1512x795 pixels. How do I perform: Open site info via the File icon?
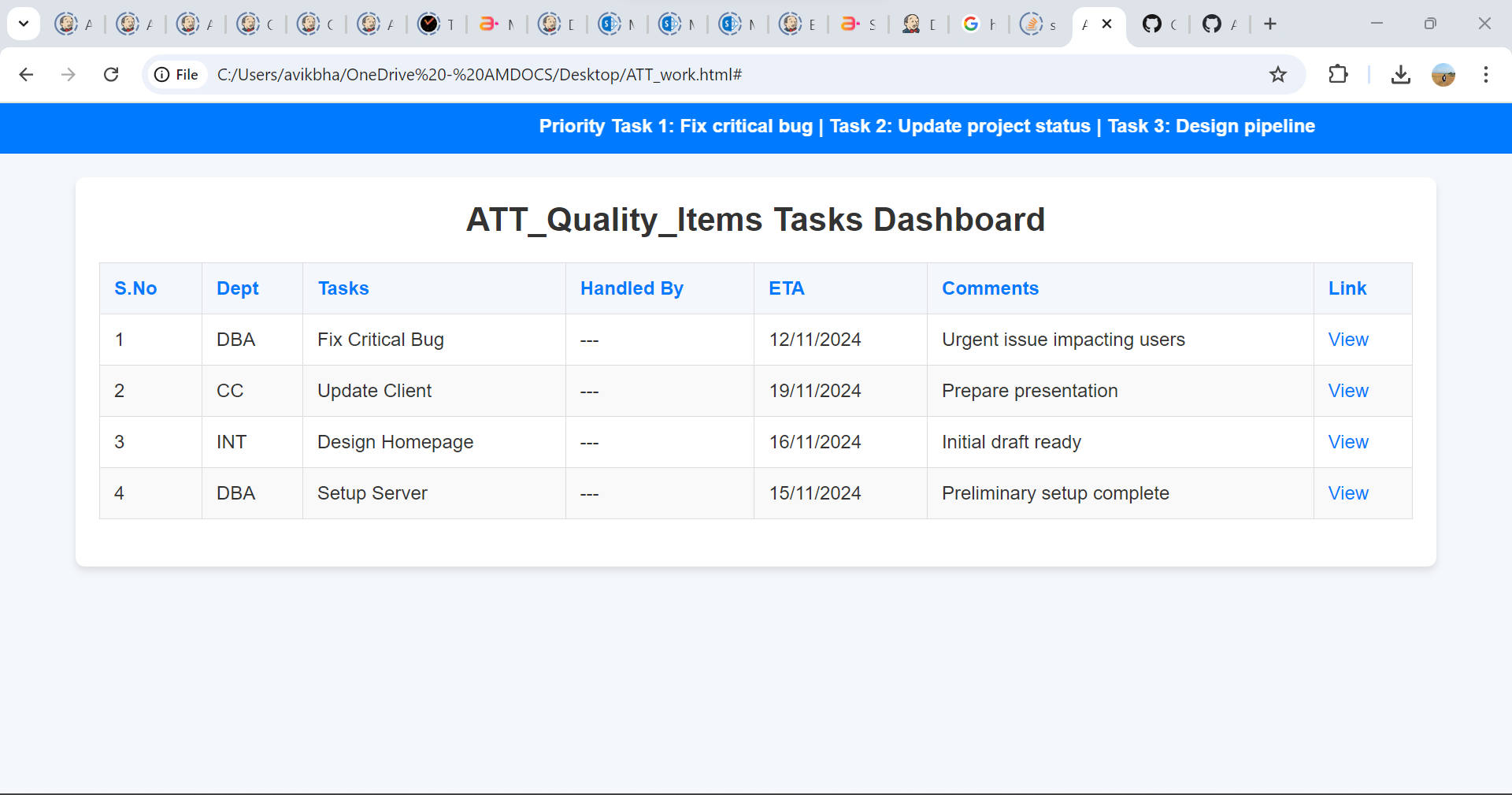point(161,75)
